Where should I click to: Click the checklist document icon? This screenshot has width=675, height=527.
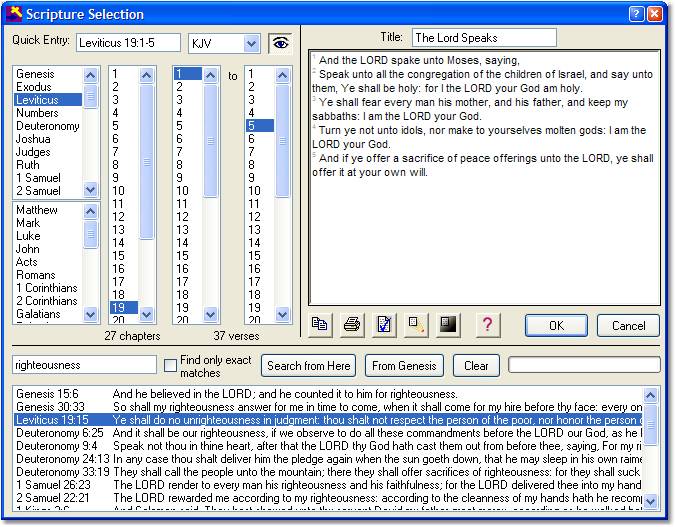(x=384, y=325)
